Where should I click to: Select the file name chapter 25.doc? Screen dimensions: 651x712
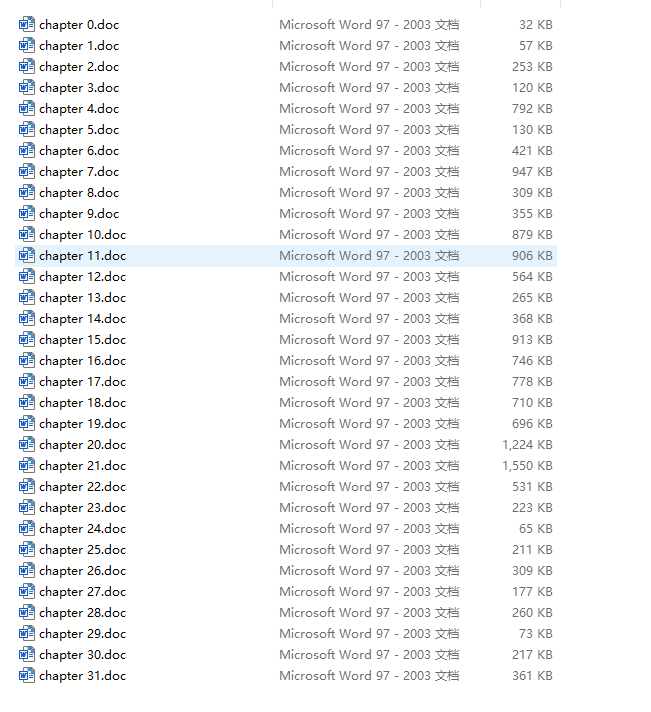pos(83,550)
